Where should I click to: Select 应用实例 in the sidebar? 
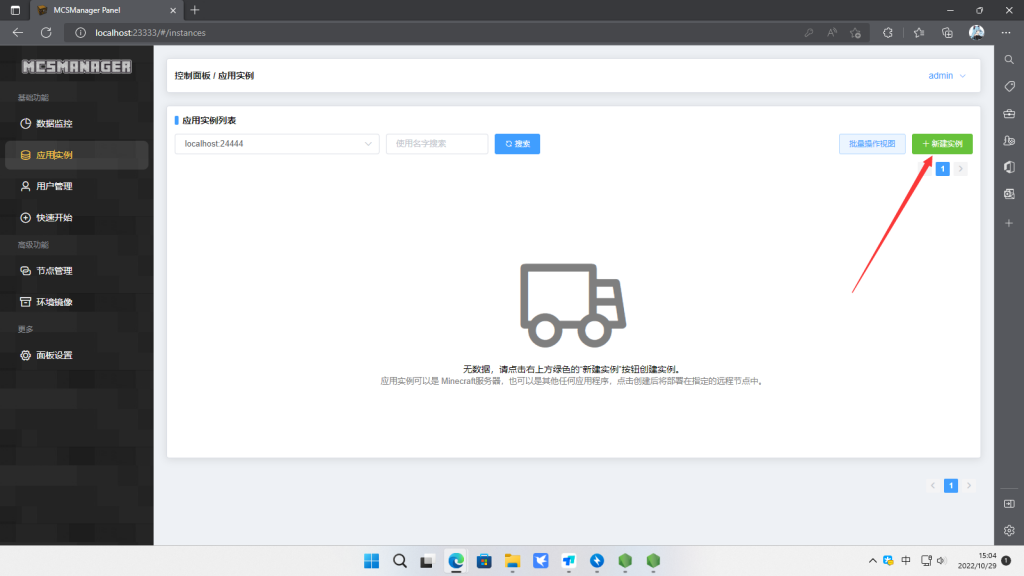[x=76, y=155]
